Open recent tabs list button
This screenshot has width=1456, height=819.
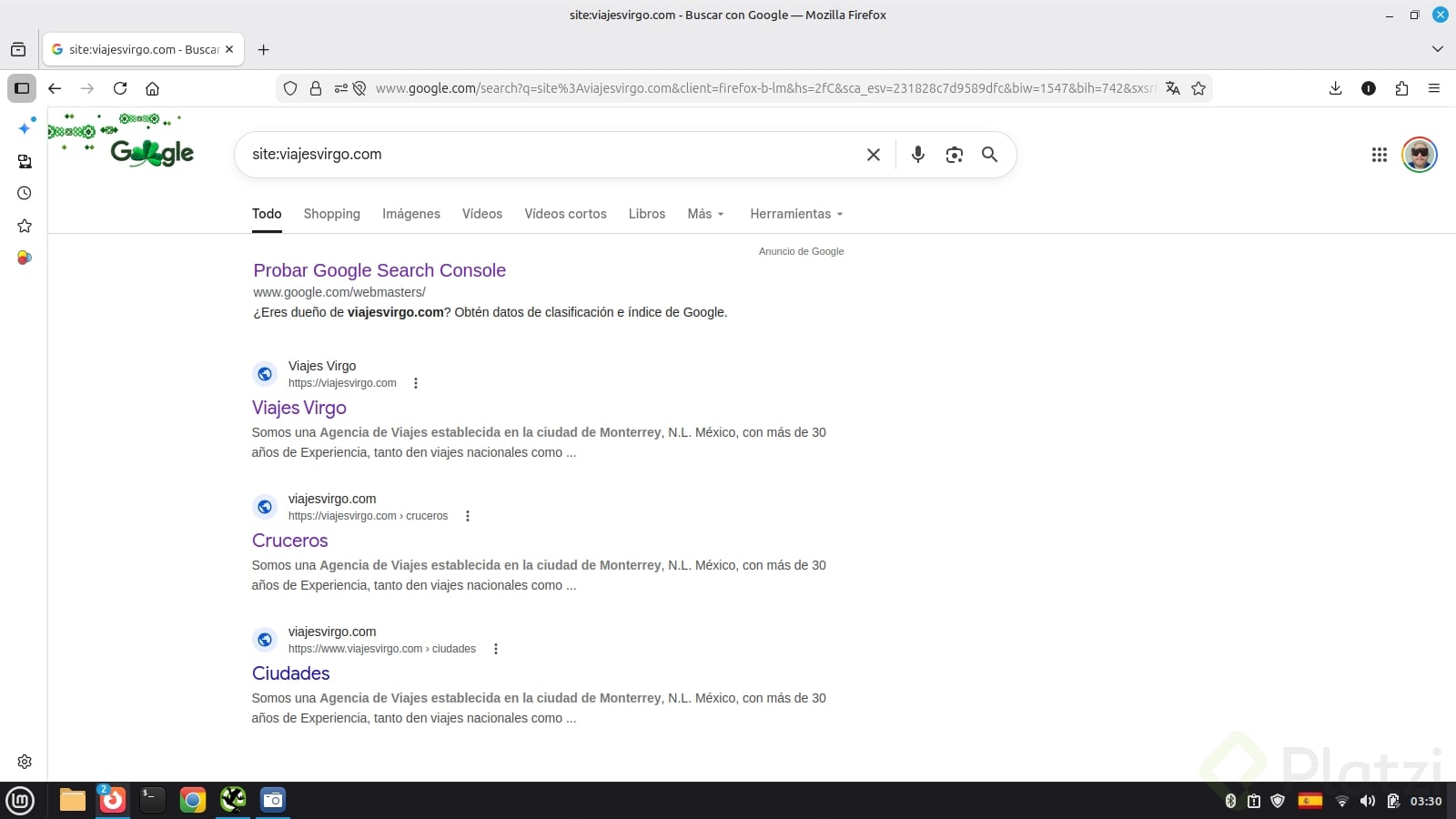(18, 49)
